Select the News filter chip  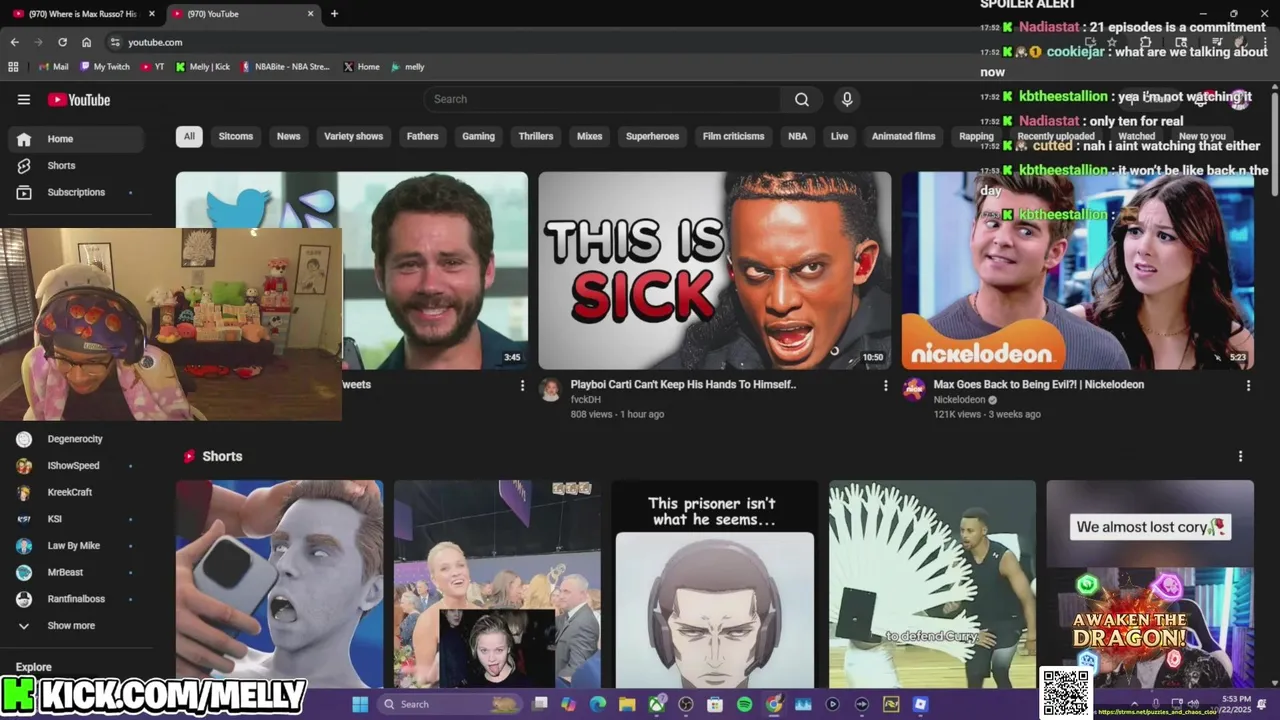pos(288,136)
